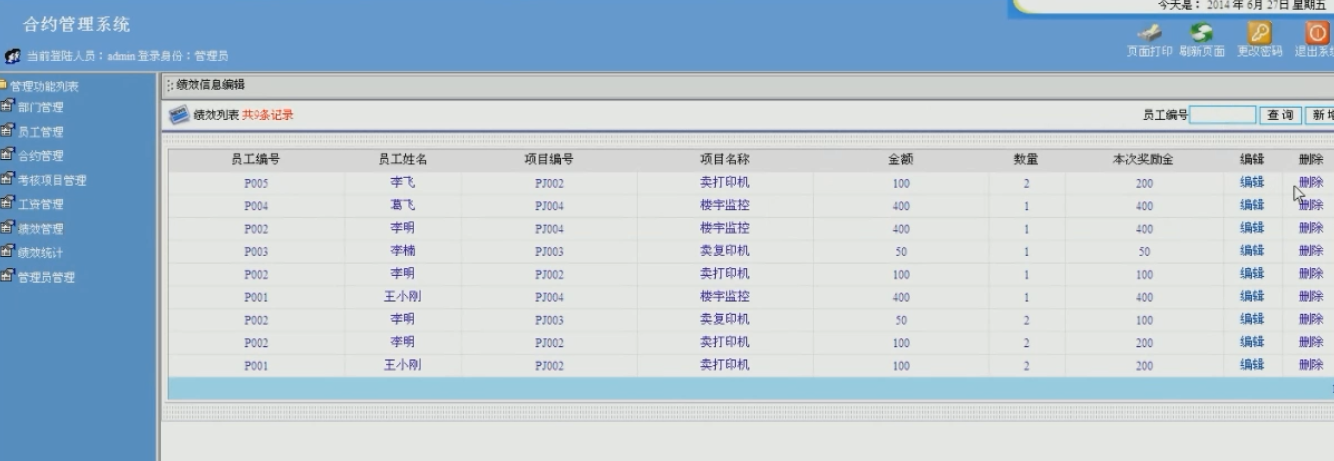Click the 项目名称 column header
Image resolution: width=1334 pixels, height=461 pixels.
[x=725, y=160]
